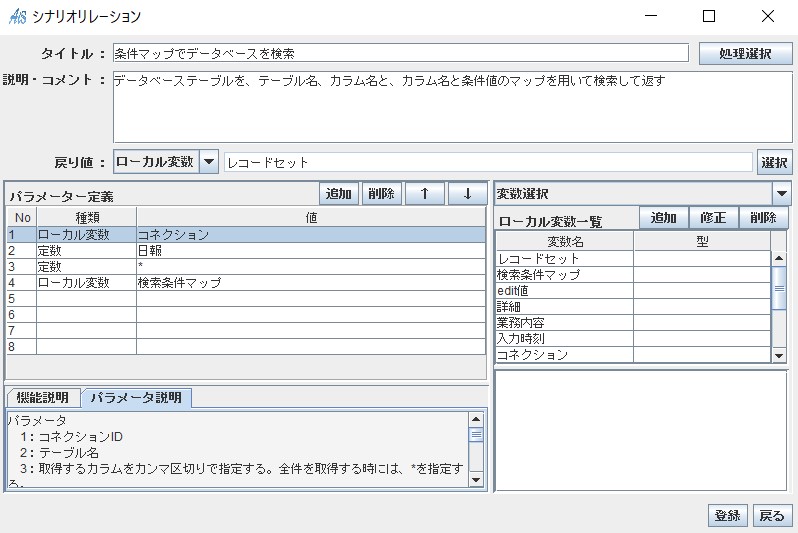Click the move-down arrow button in parameter definitions
The width and height of the screenshot is (798, 533).
click(x=467, y=194)
